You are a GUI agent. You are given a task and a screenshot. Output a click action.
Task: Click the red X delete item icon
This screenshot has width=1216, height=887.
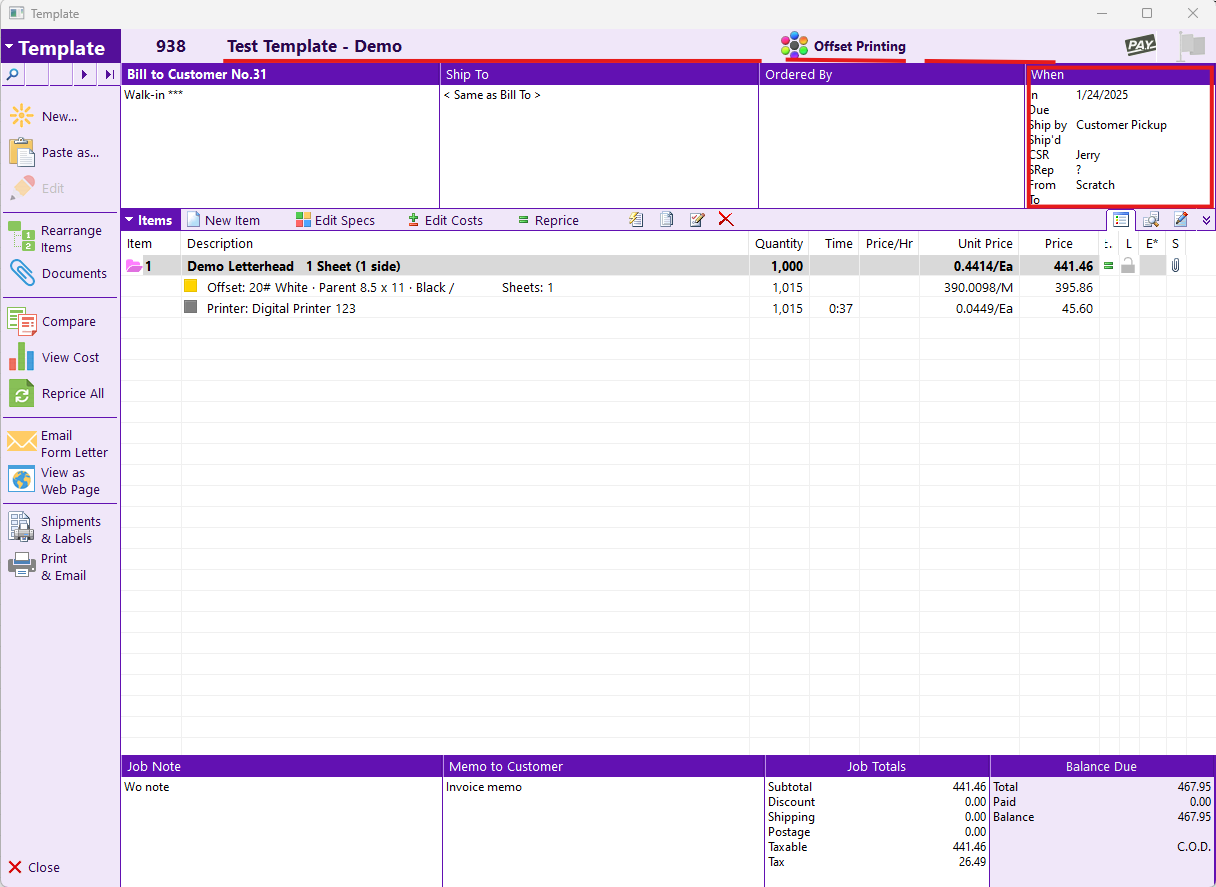(726, 219)
